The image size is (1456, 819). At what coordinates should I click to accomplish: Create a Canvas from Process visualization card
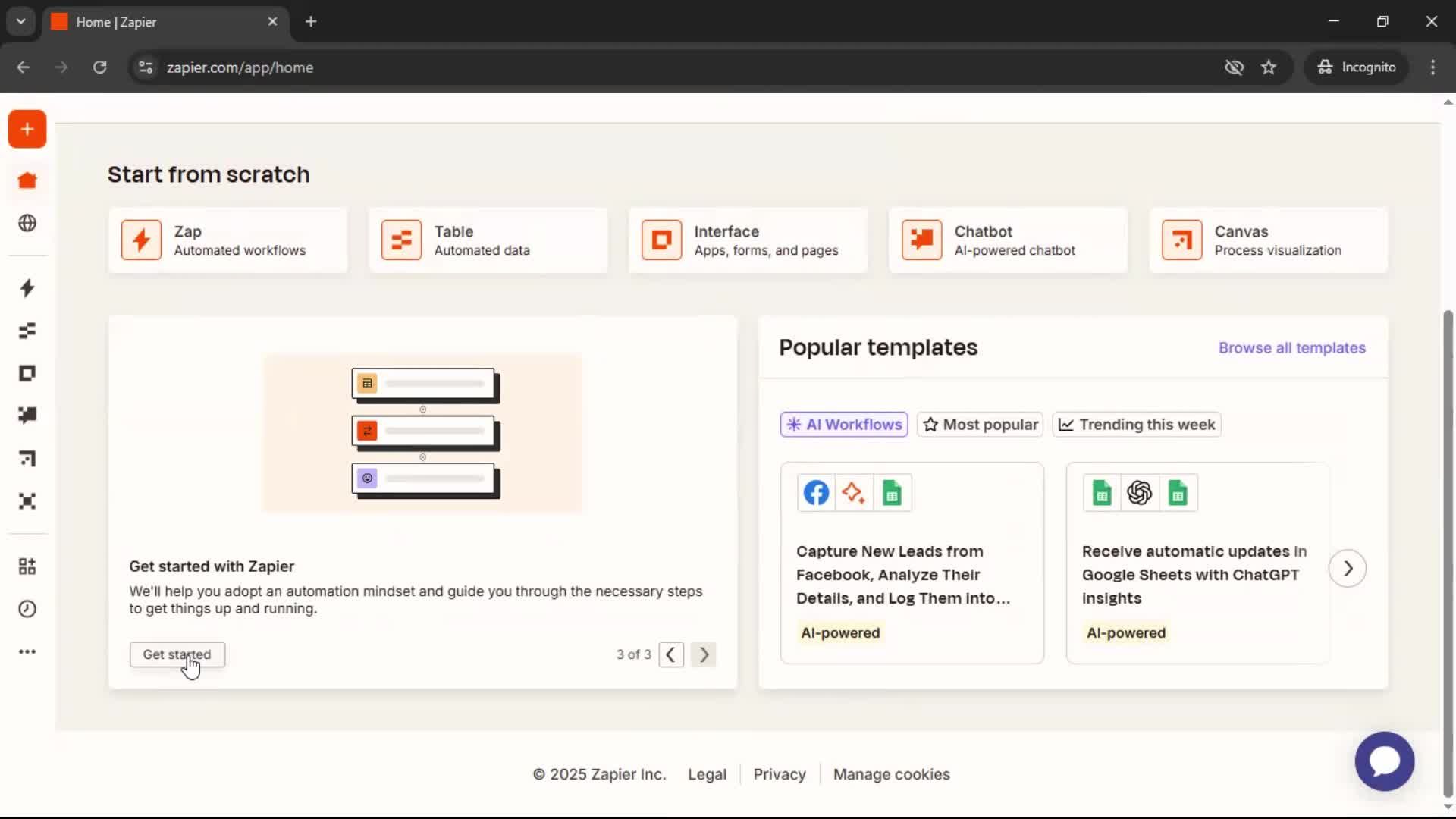1268,240
